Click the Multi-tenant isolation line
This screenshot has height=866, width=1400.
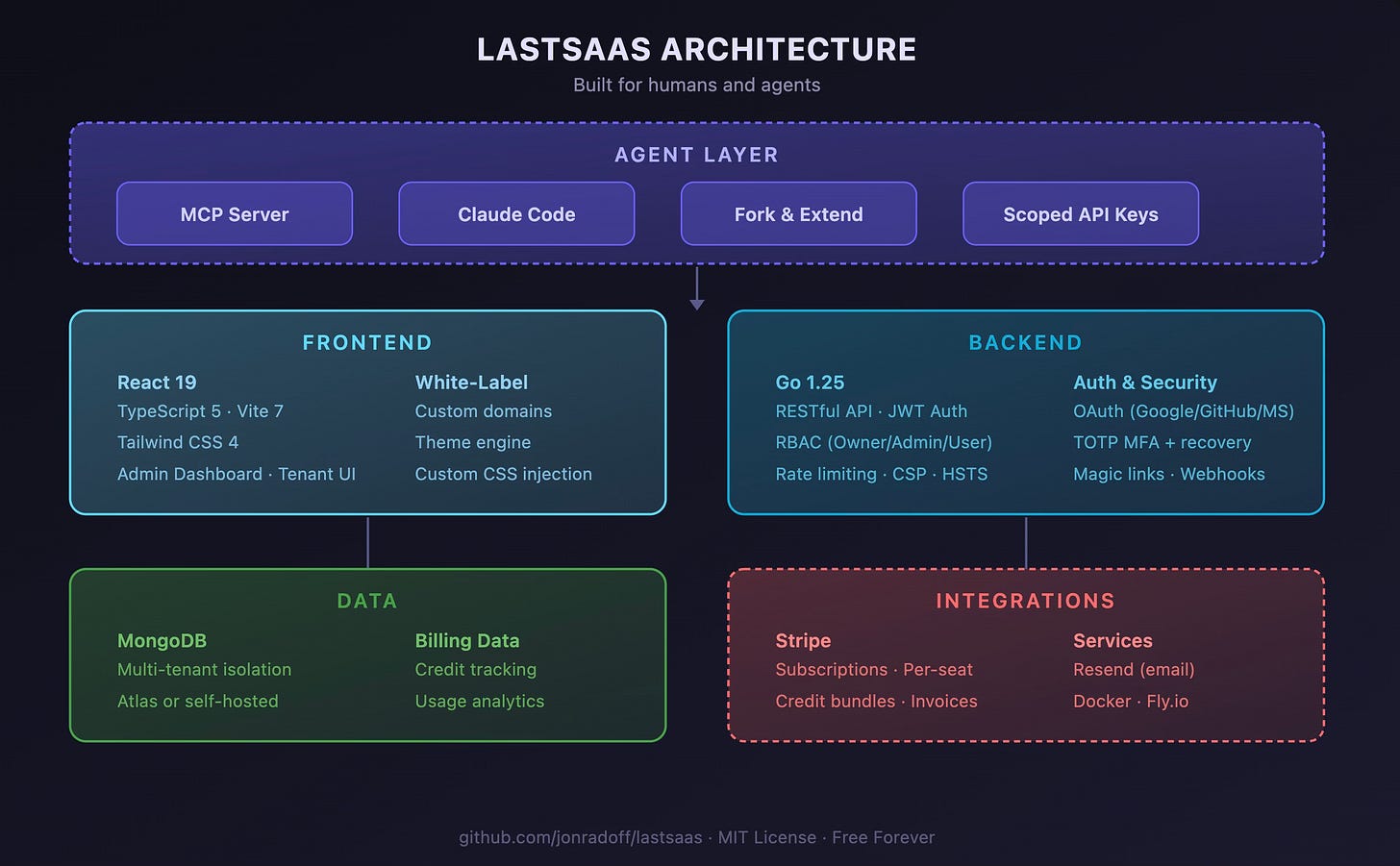[204, 670]
